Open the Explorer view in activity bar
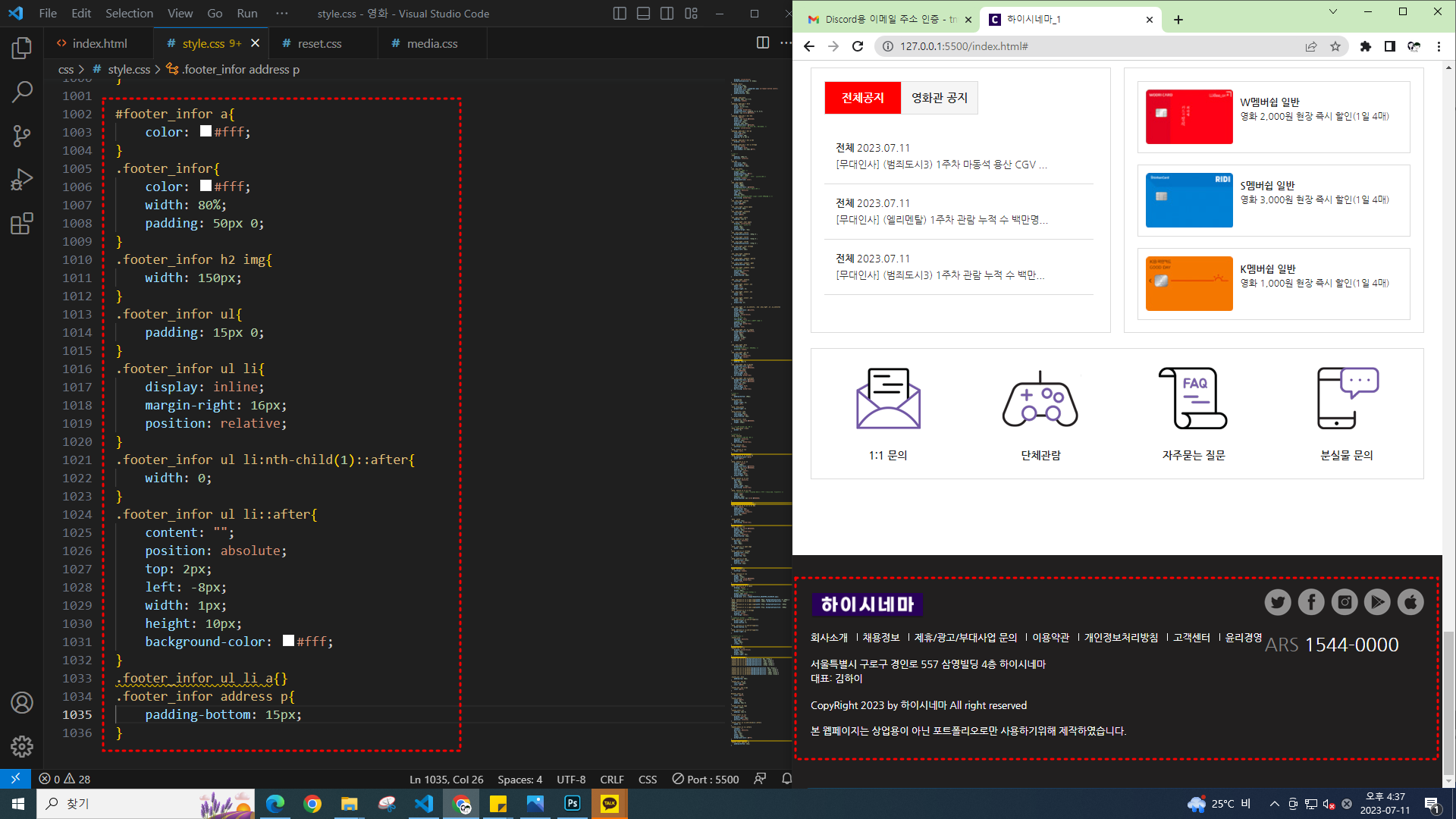1456x819 pixels. pos(22,49)
